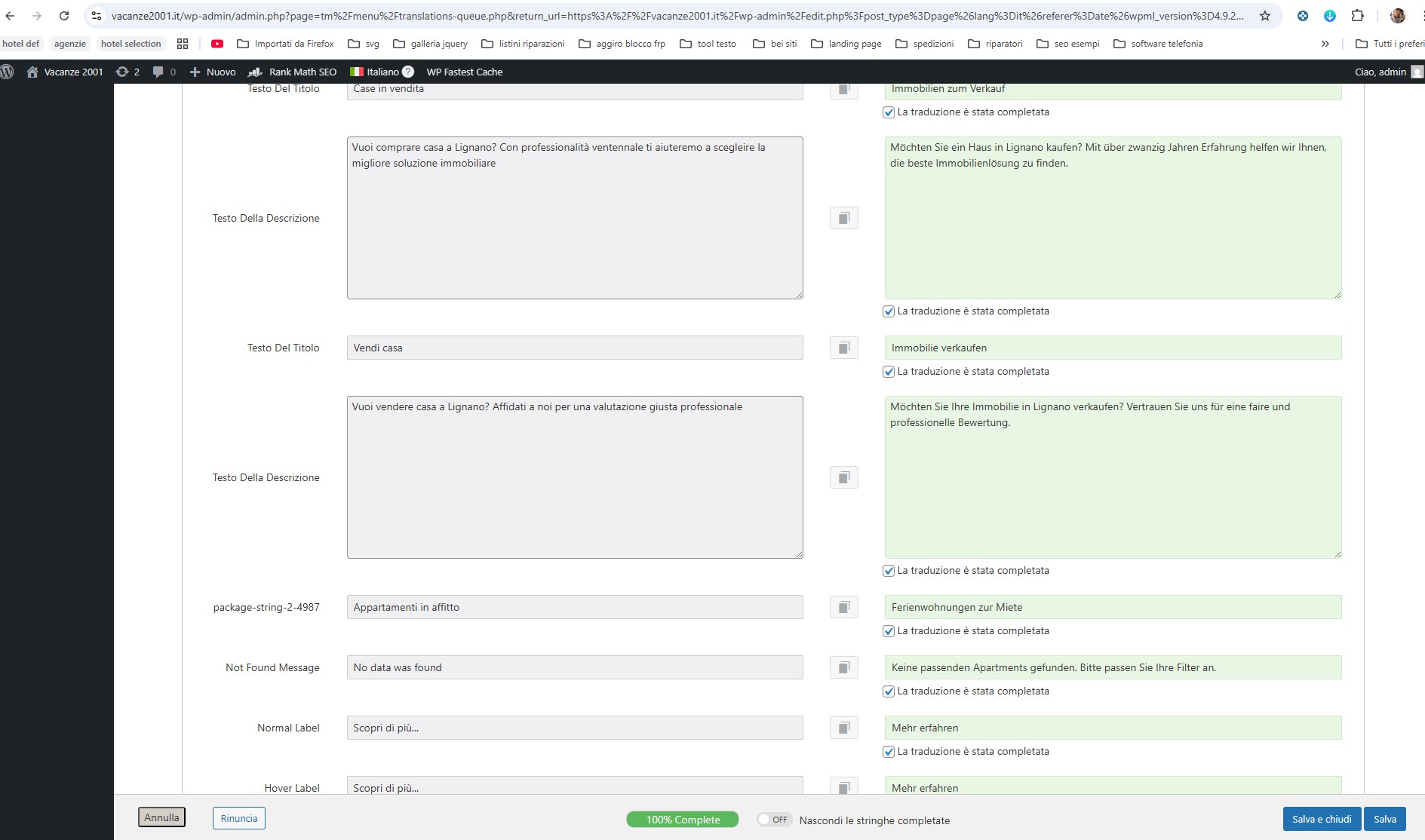Open Rank Math SEO menu
This screenshot has height=840, width=1425.
293,72
